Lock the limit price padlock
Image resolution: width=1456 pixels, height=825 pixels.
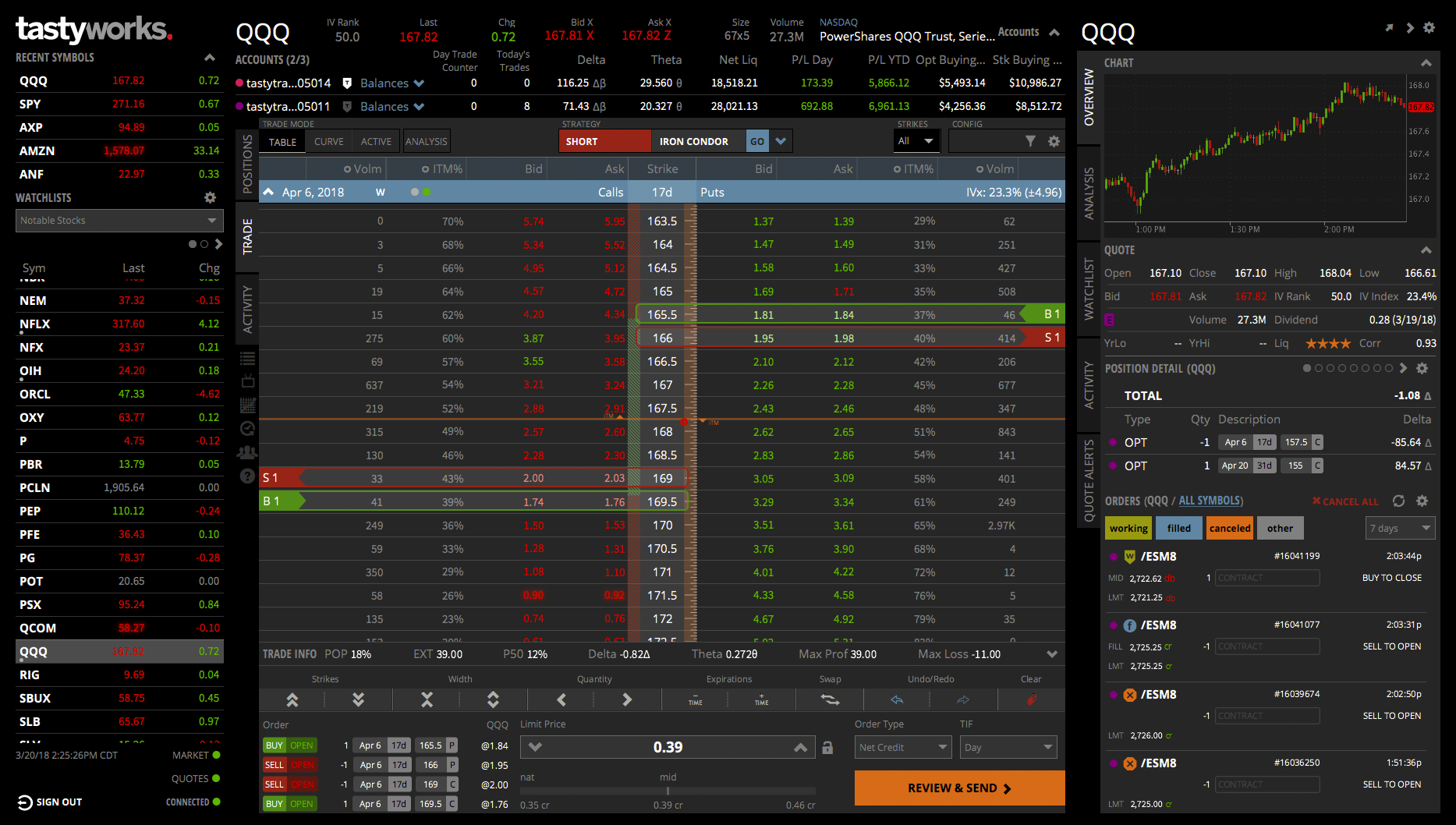[827, 748]
